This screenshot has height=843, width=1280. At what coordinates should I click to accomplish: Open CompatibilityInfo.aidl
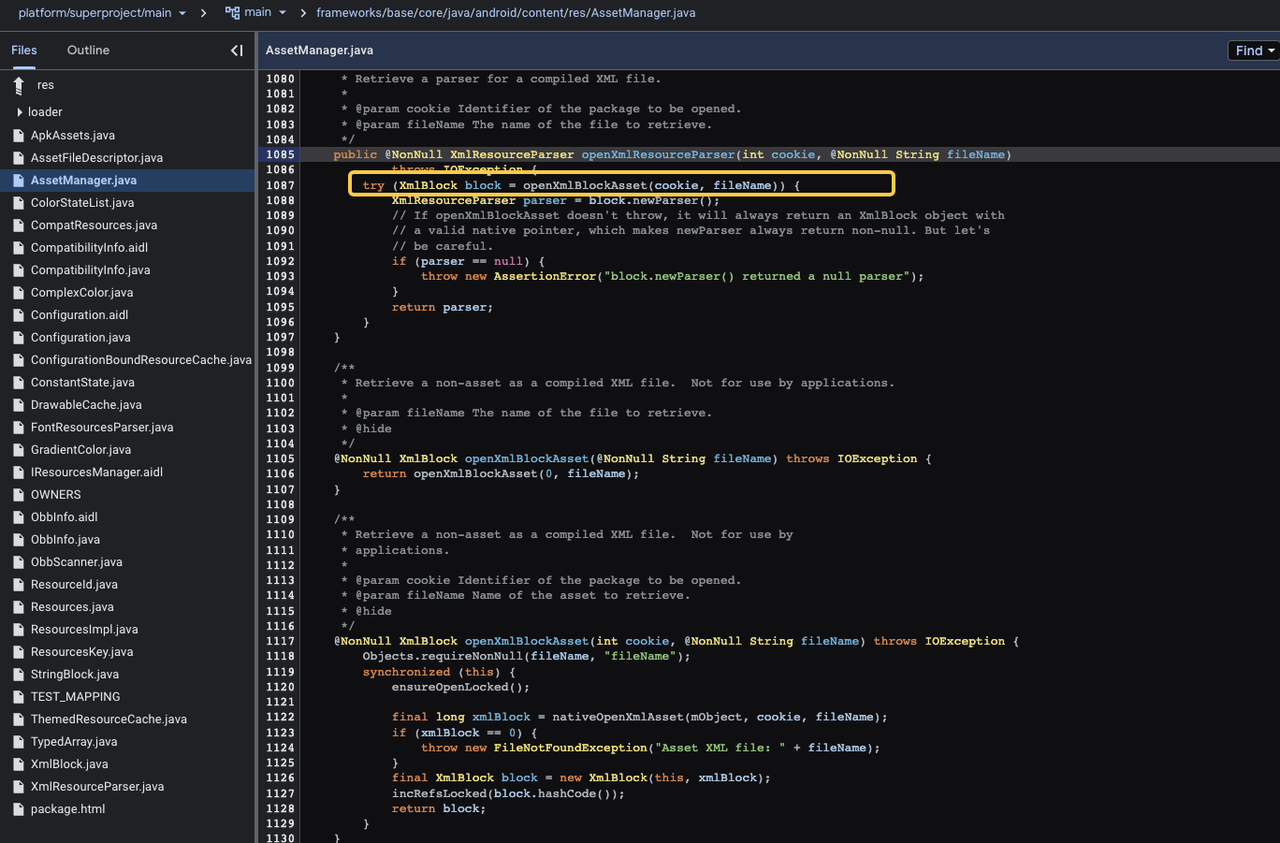(90, 248)
